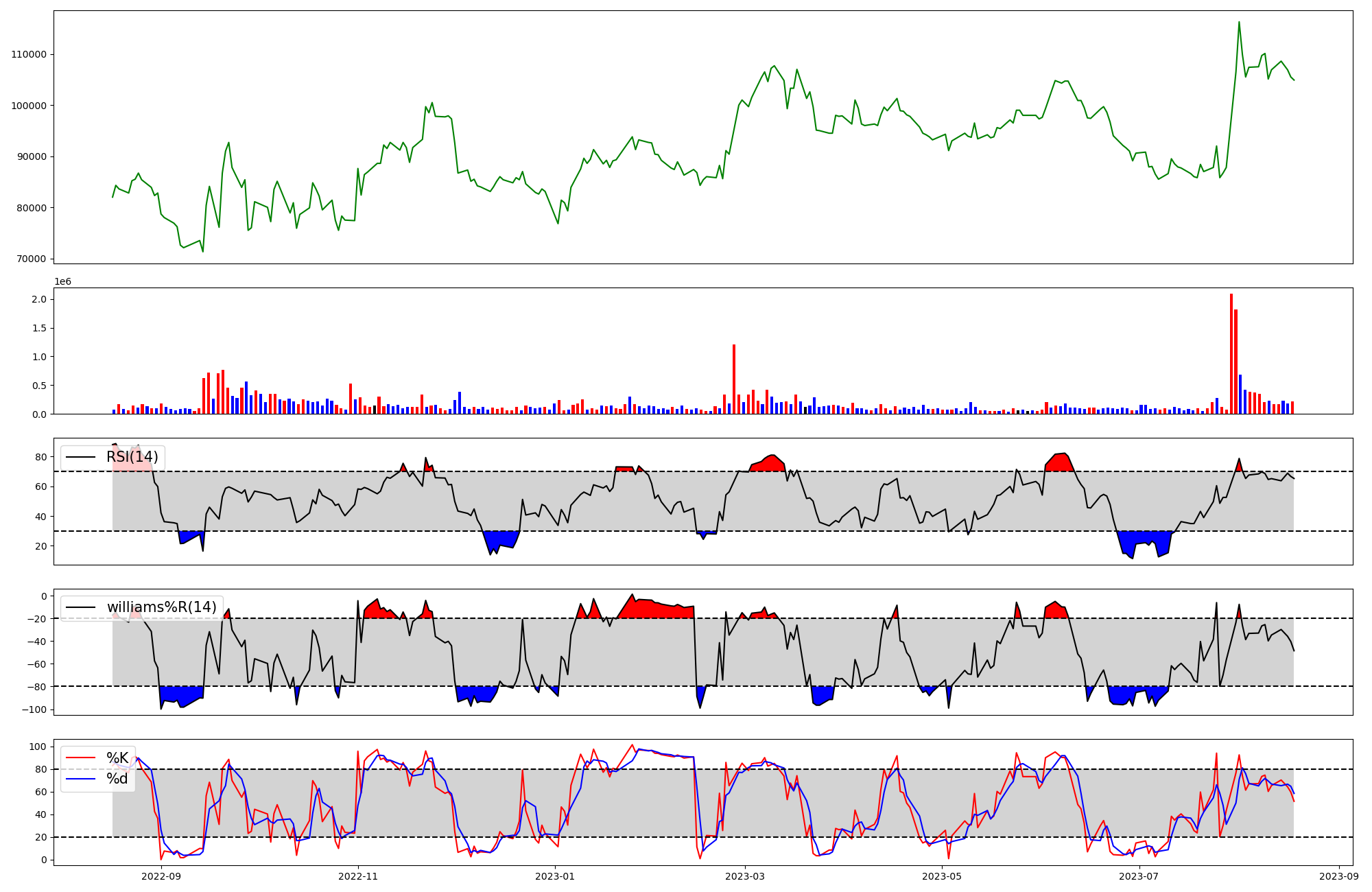Select the 2023-09 date tick label
The width and height of the screenshot is (1372, 892).
(x=1339, y=876)
